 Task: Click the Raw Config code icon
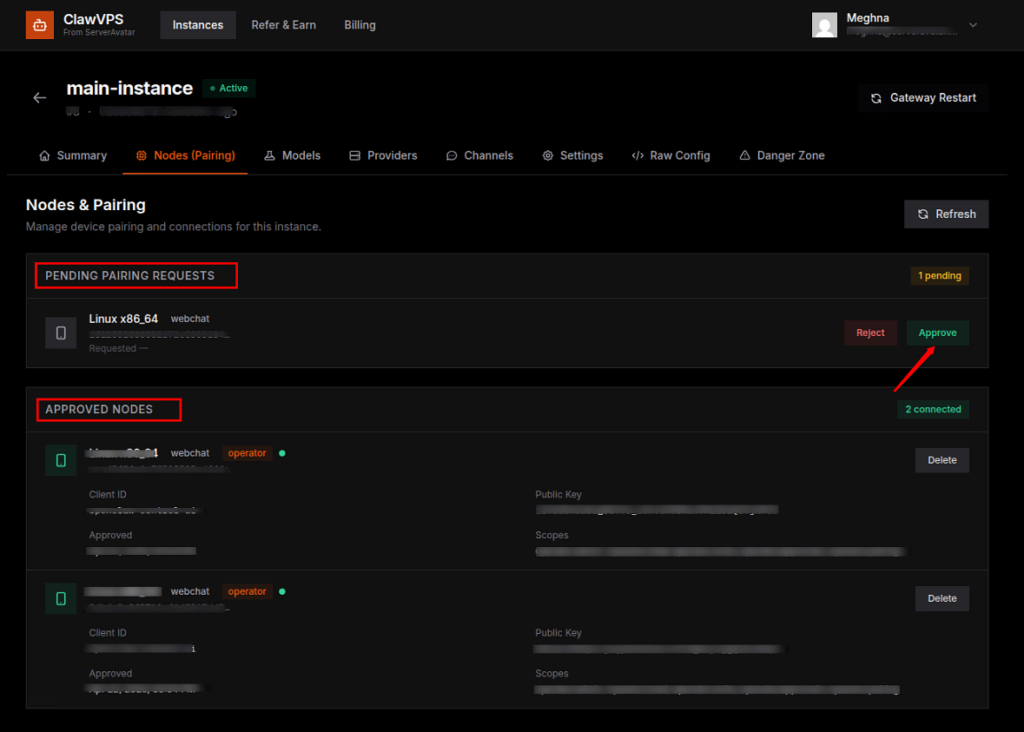pos(637,155)
